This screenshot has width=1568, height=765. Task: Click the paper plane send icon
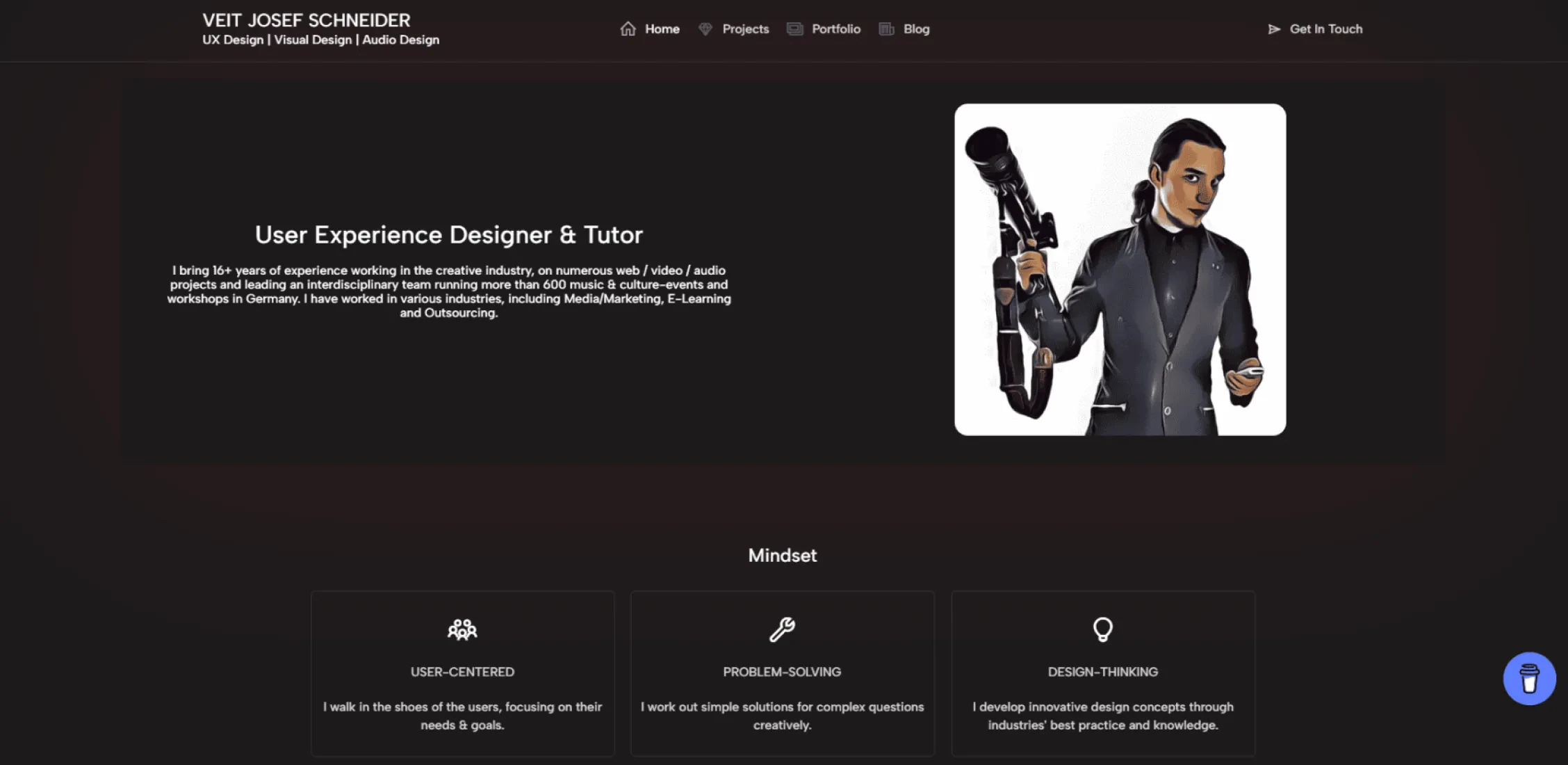click(1274, 29)
